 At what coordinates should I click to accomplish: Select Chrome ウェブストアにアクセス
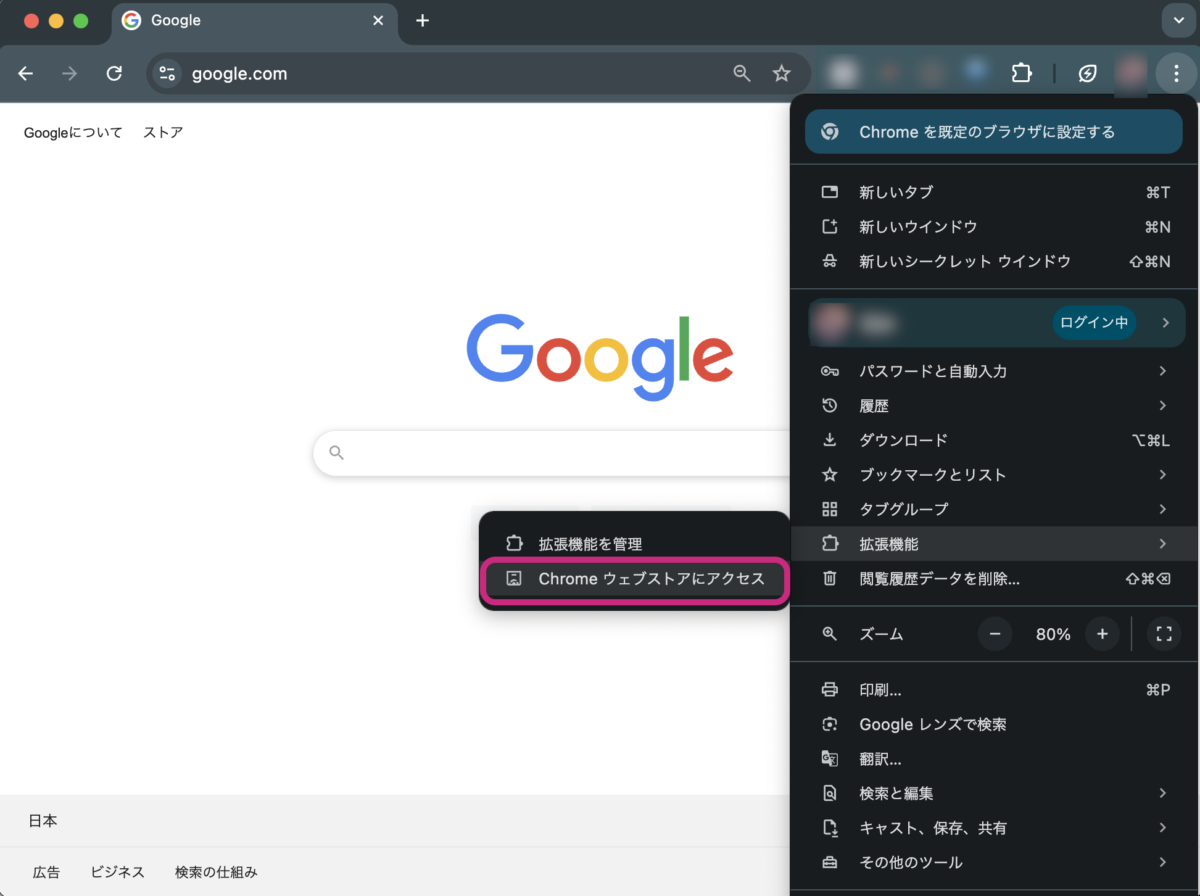pyautogui.click(x=635, y=579)
